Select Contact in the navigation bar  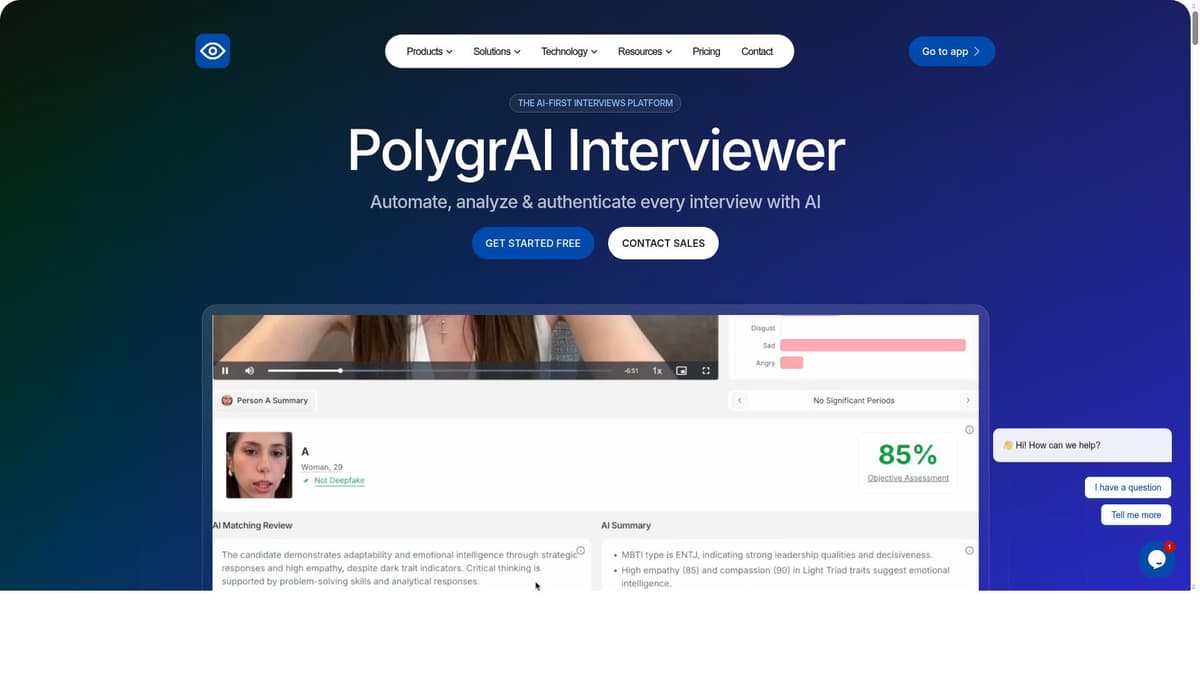757,51
